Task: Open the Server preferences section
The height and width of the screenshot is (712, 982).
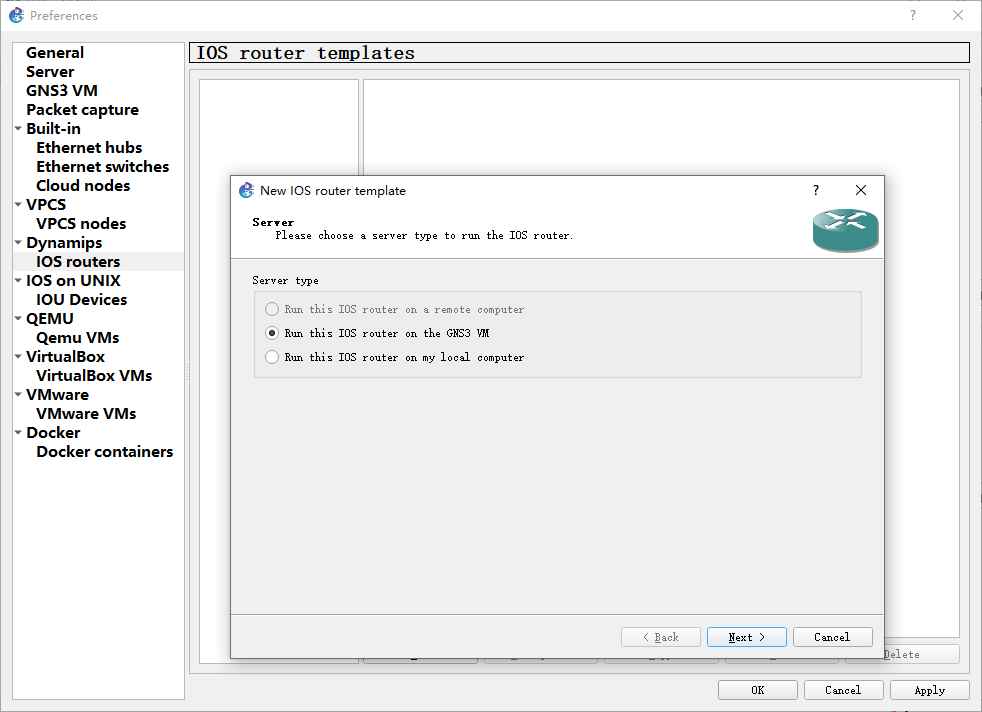Action: [x=50, y=71]
